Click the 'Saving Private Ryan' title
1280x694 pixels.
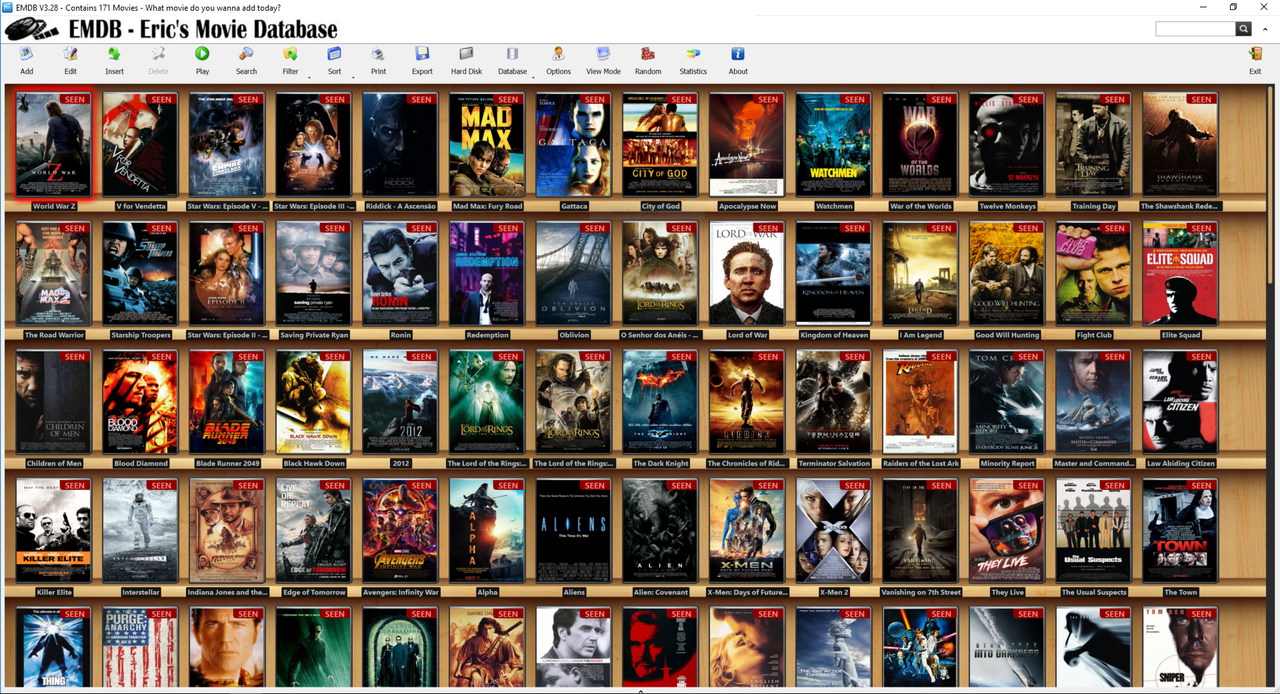(314, 335)
